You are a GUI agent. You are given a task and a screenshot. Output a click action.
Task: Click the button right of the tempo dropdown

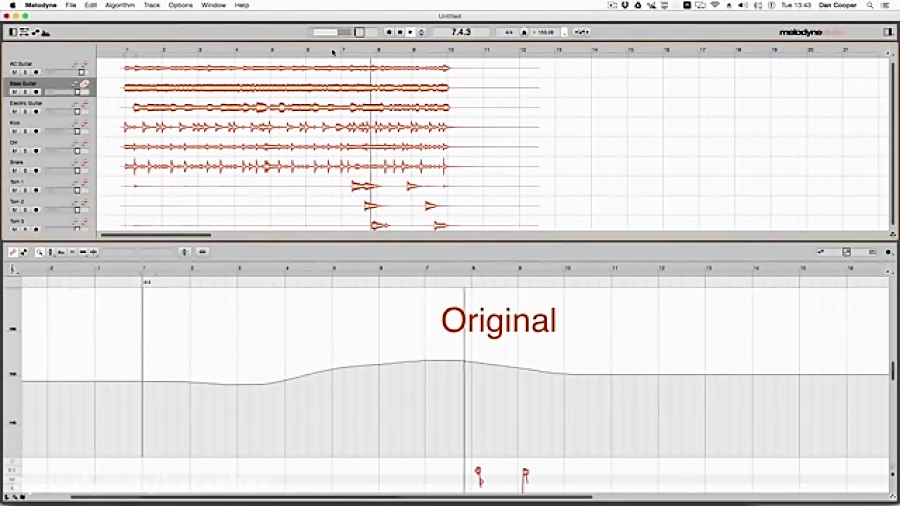pos(581,32)
